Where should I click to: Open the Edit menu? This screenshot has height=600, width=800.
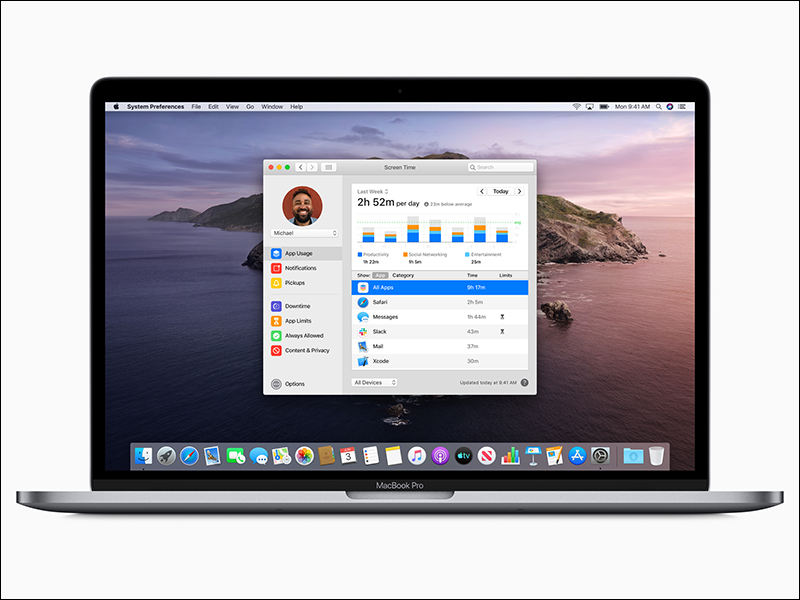click(213, 107)
